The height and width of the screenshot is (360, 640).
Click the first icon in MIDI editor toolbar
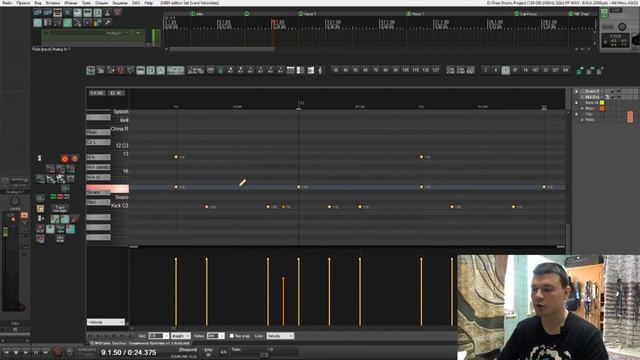point(91,71)
